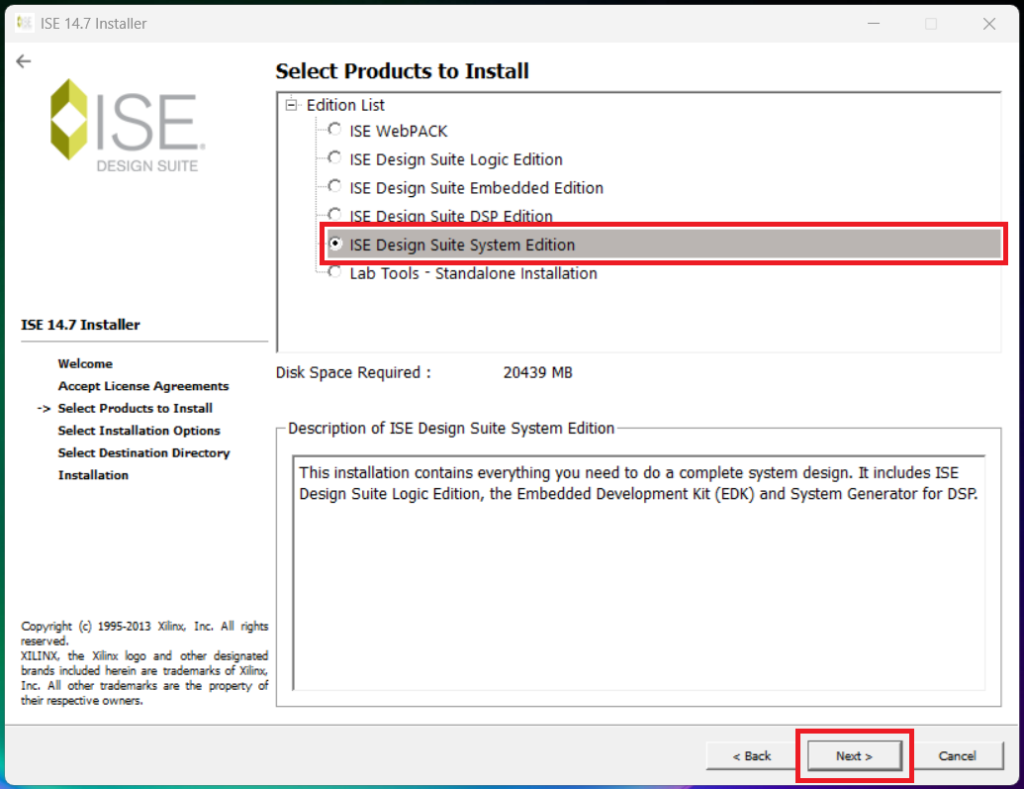1024x789 pixels.
Task: Click the Next > button
Action: 854,756
